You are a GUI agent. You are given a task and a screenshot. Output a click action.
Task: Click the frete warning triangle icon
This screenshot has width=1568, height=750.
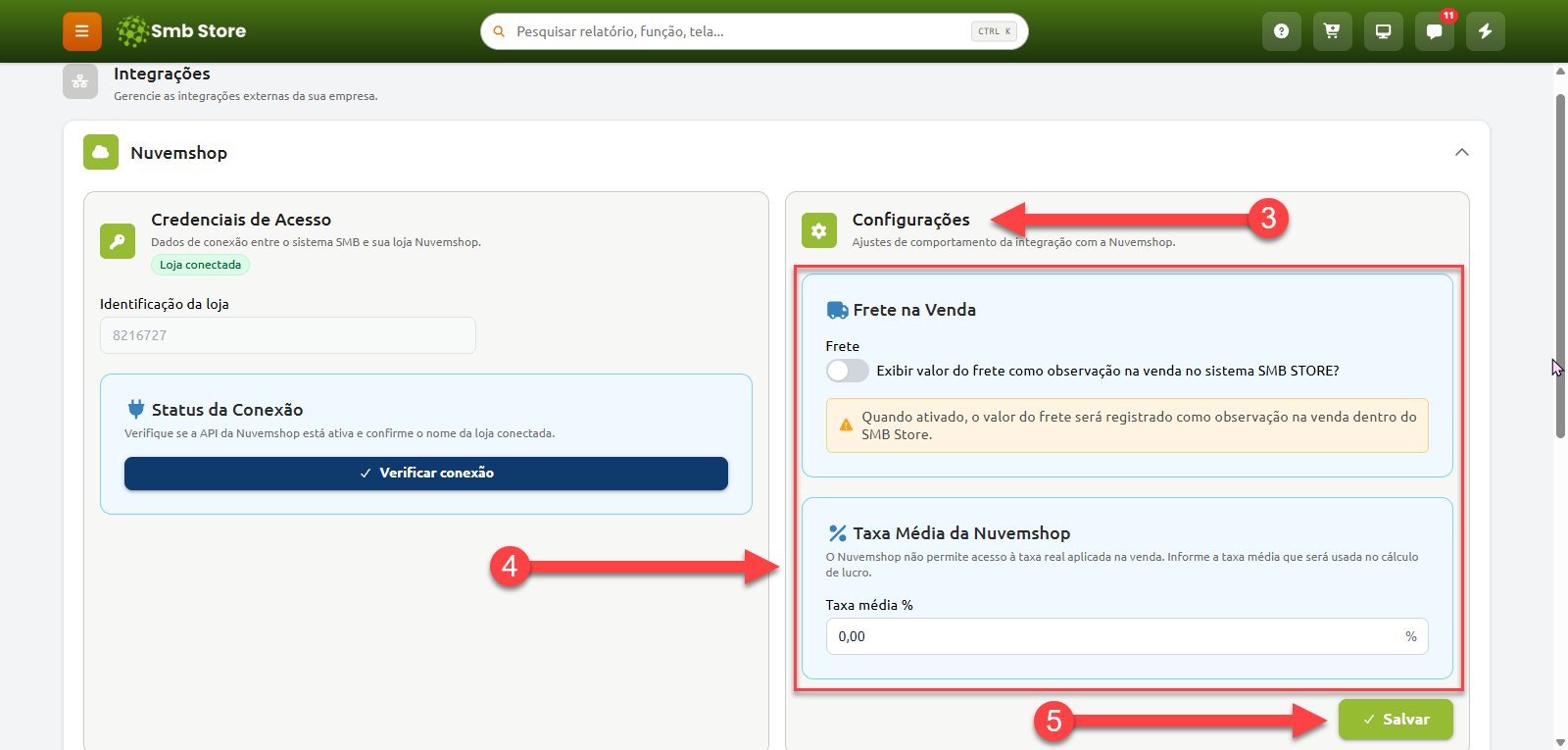[x=845, y=425]
